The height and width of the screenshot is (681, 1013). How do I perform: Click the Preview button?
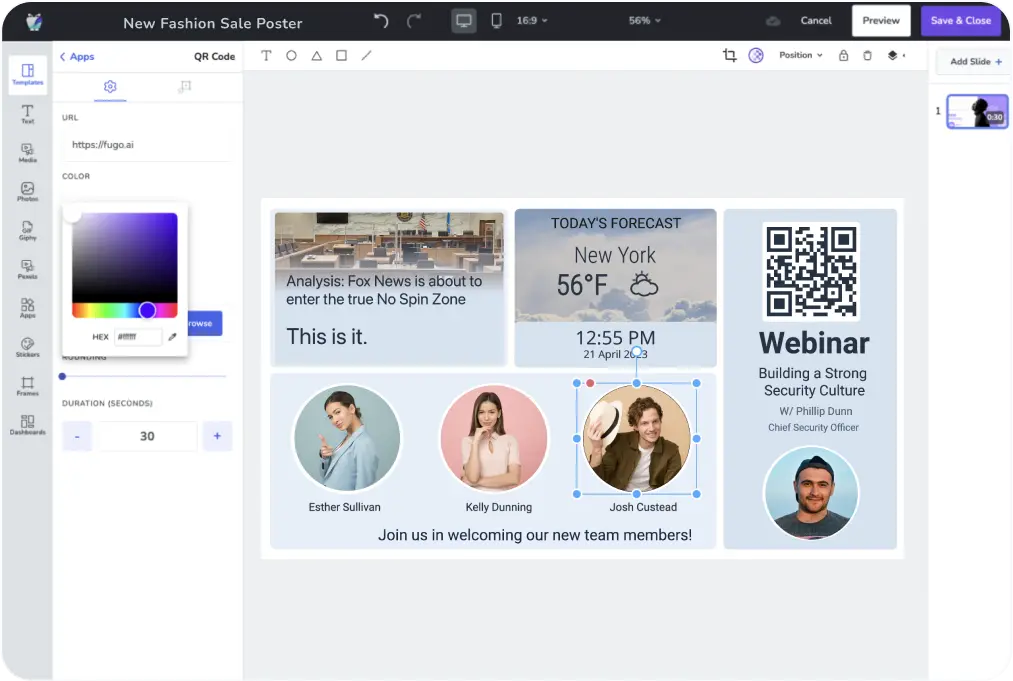pyautogui.click(x=881, y=21)
